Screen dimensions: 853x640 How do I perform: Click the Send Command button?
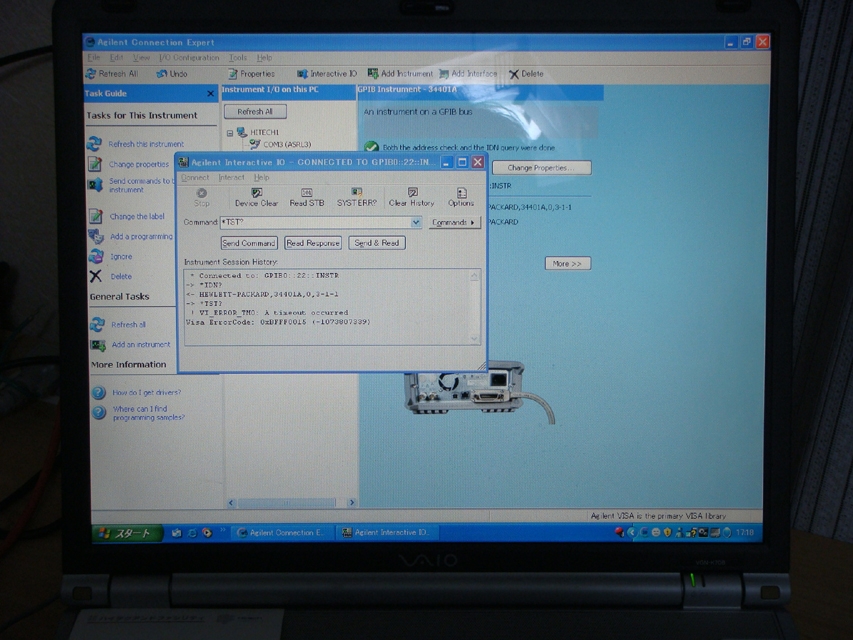click(249, 243)
